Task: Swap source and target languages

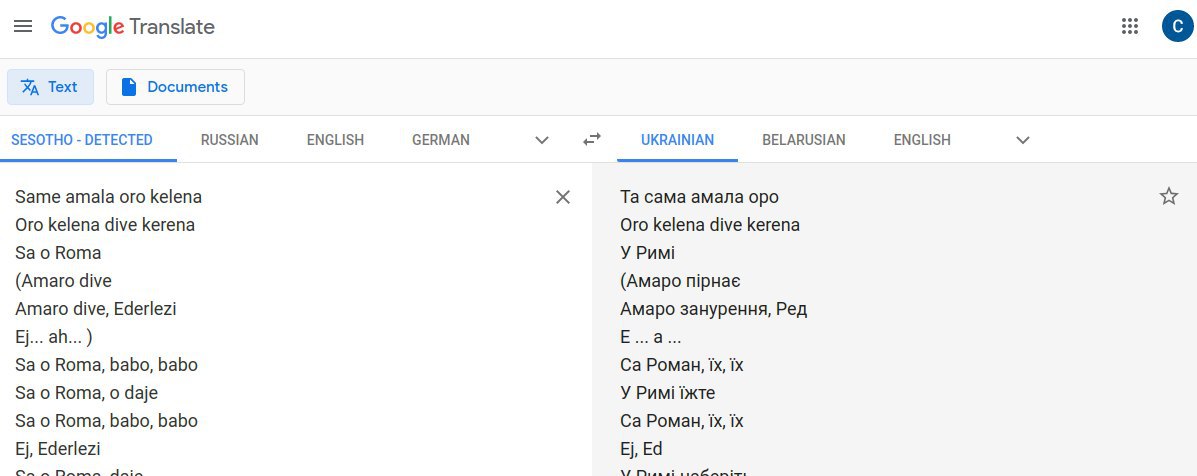Action: tap(592, 139)
